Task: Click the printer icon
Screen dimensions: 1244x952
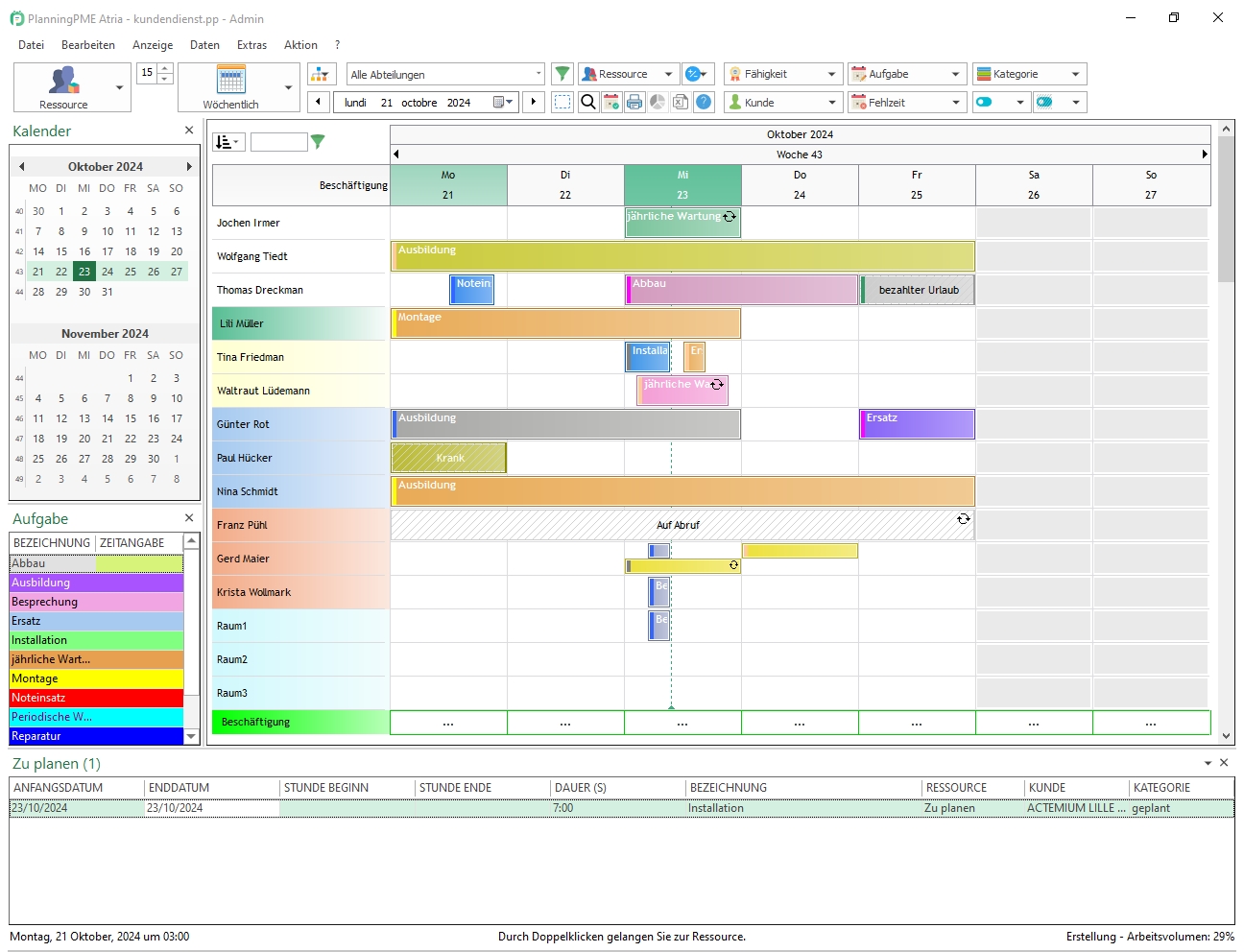Action: pos(634,102)
